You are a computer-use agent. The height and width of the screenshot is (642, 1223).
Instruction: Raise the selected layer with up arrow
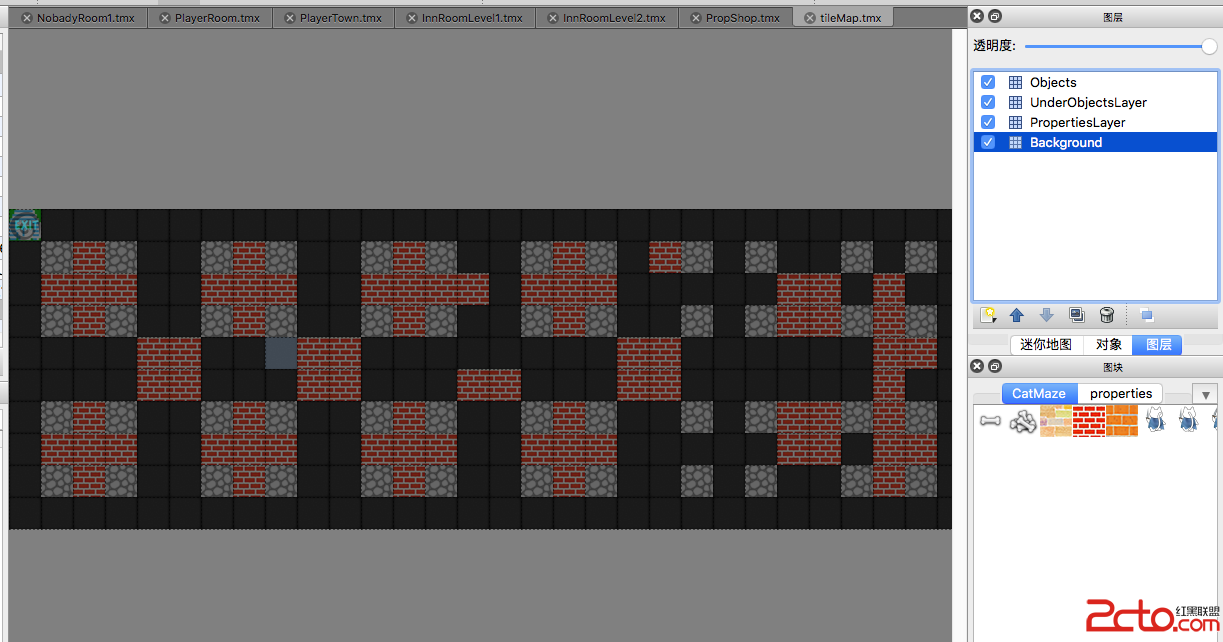coord(1017,315)
